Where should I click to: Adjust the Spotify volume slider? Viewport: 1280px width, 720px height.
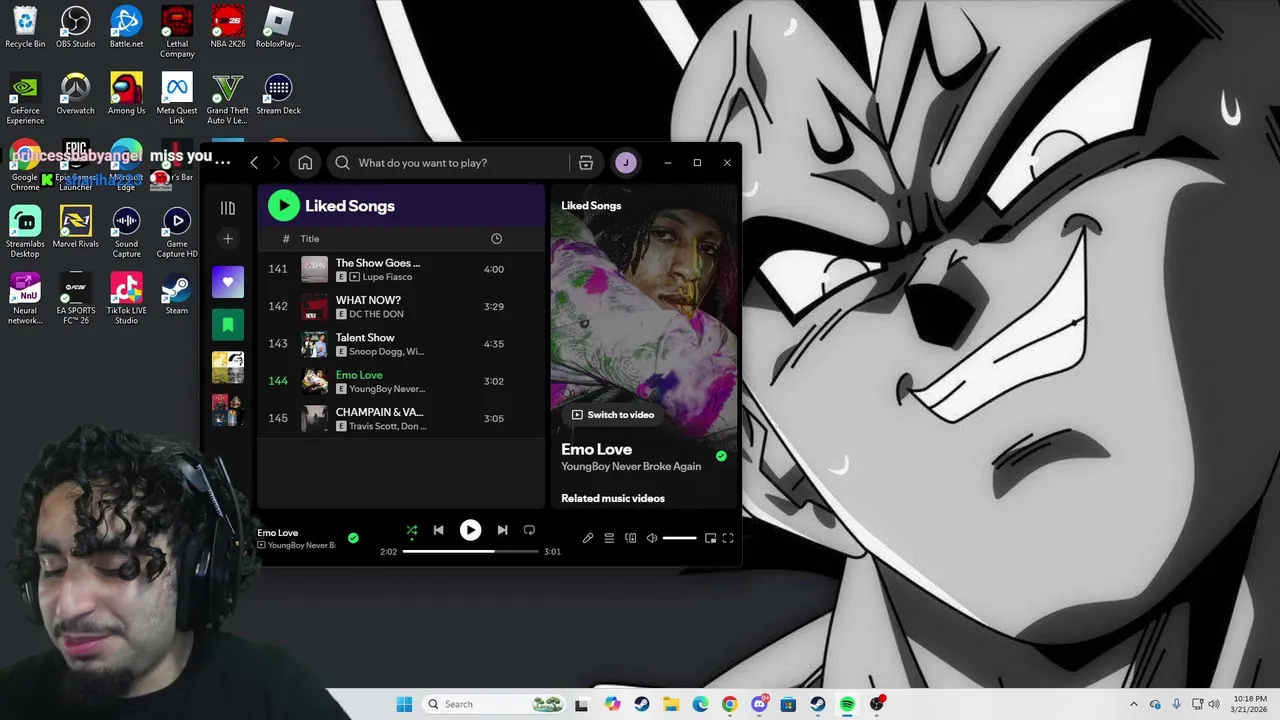[x=679, y=538]
